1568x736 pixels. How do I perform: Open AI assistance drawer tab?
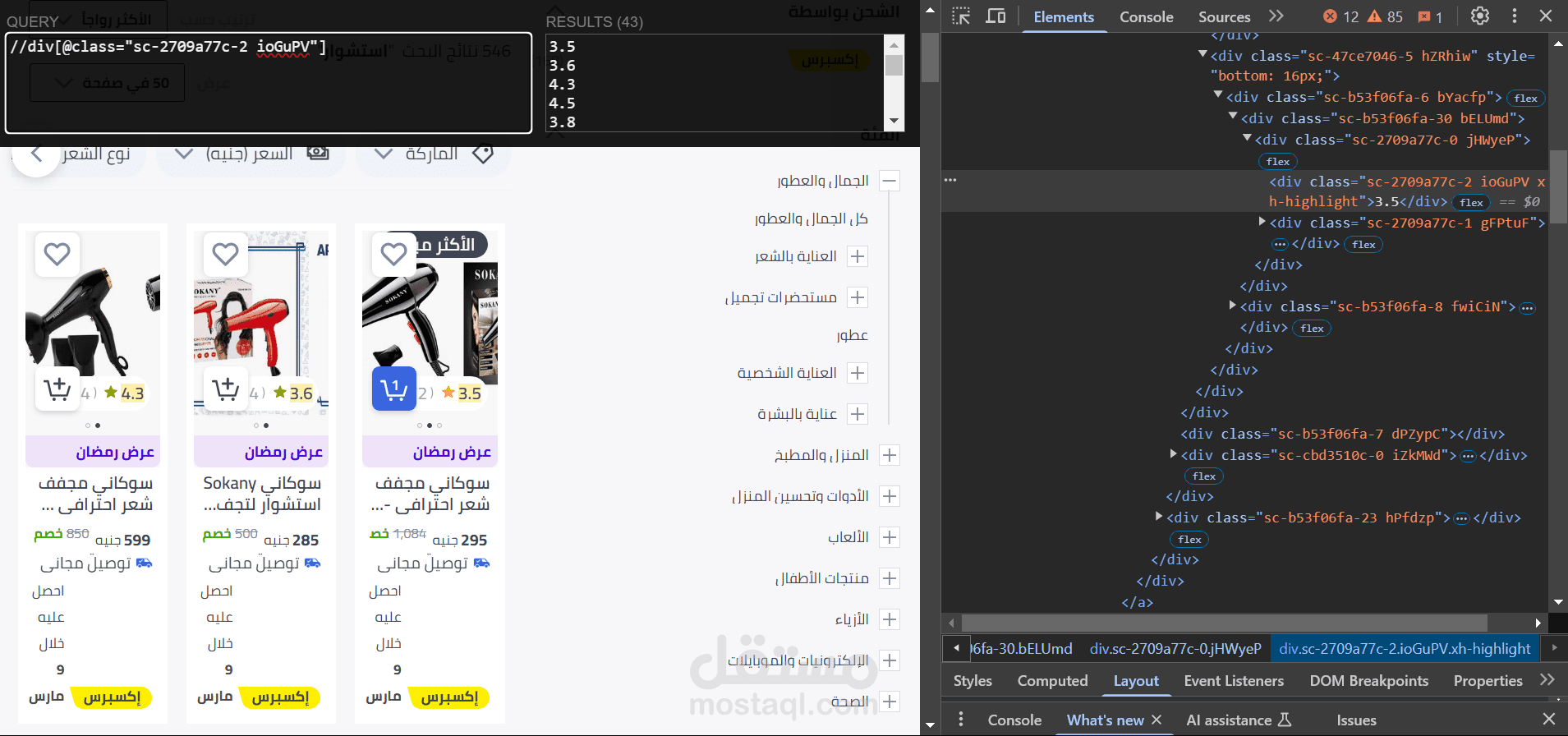tap(1239, 720)
